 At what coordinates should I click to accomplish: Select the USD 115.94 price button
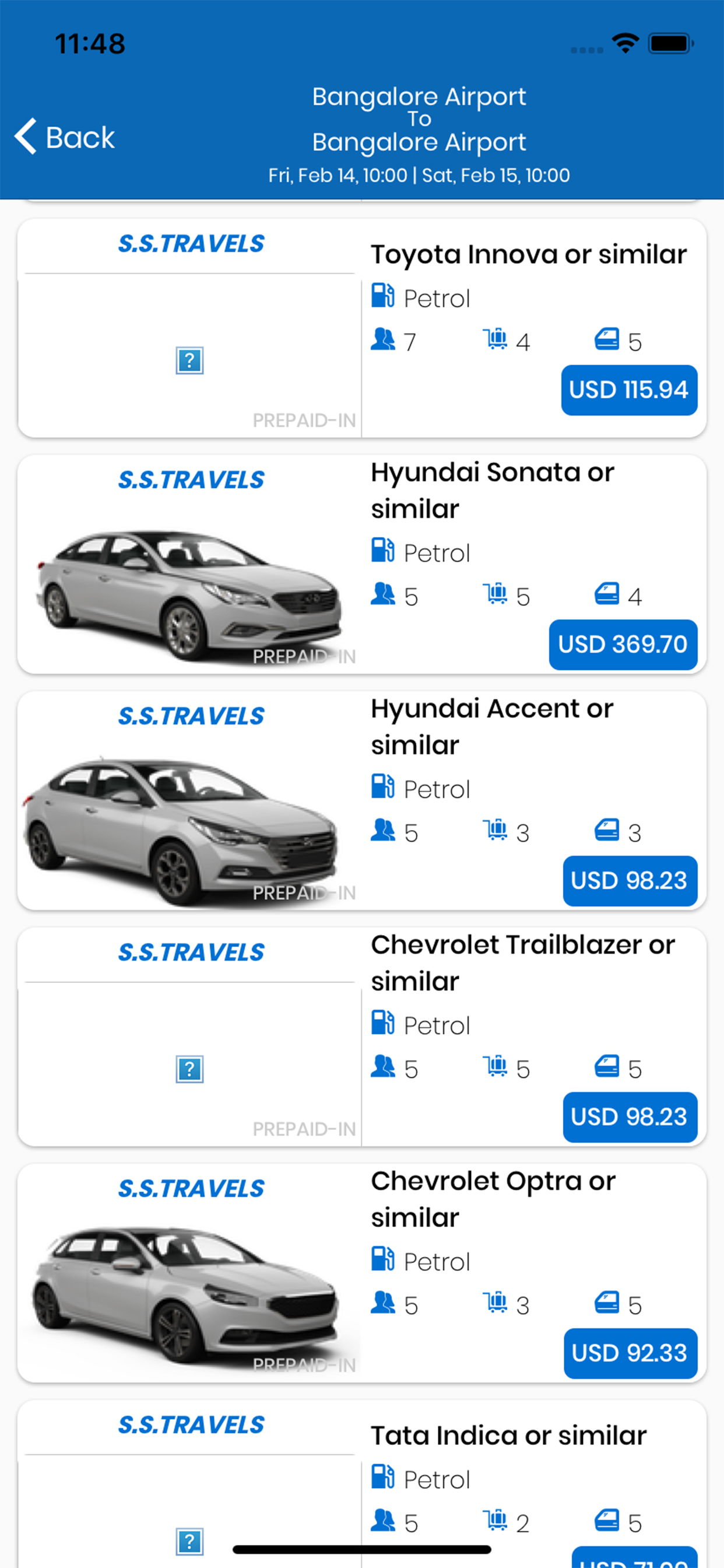(x=628, y=390)
